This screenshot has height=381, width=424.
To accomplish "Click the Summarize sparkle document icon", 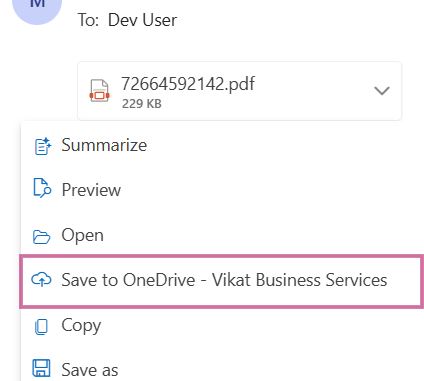I will (43, 146).
